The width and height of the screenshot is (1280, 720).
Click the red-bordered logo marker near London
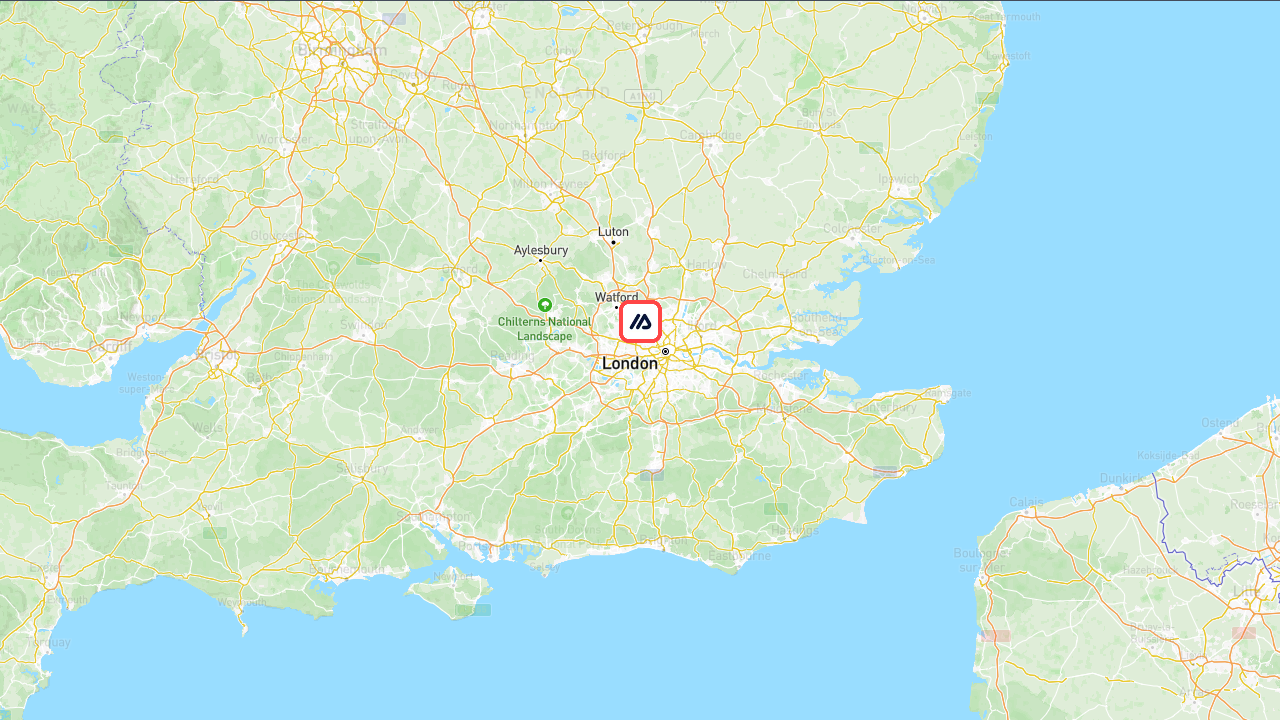[641, 322]
